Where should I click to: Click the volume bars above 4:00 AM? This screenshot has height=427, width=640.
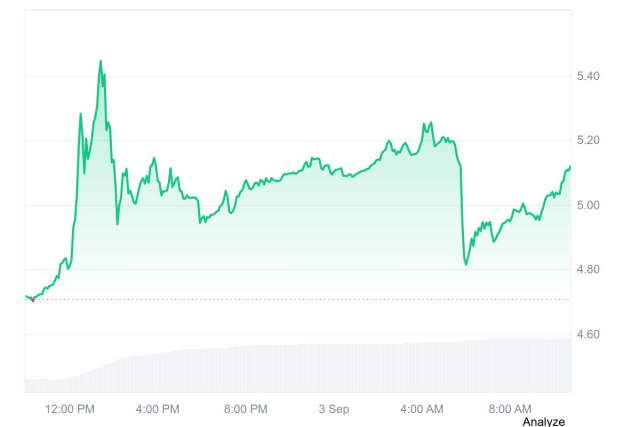click(422, 366)
